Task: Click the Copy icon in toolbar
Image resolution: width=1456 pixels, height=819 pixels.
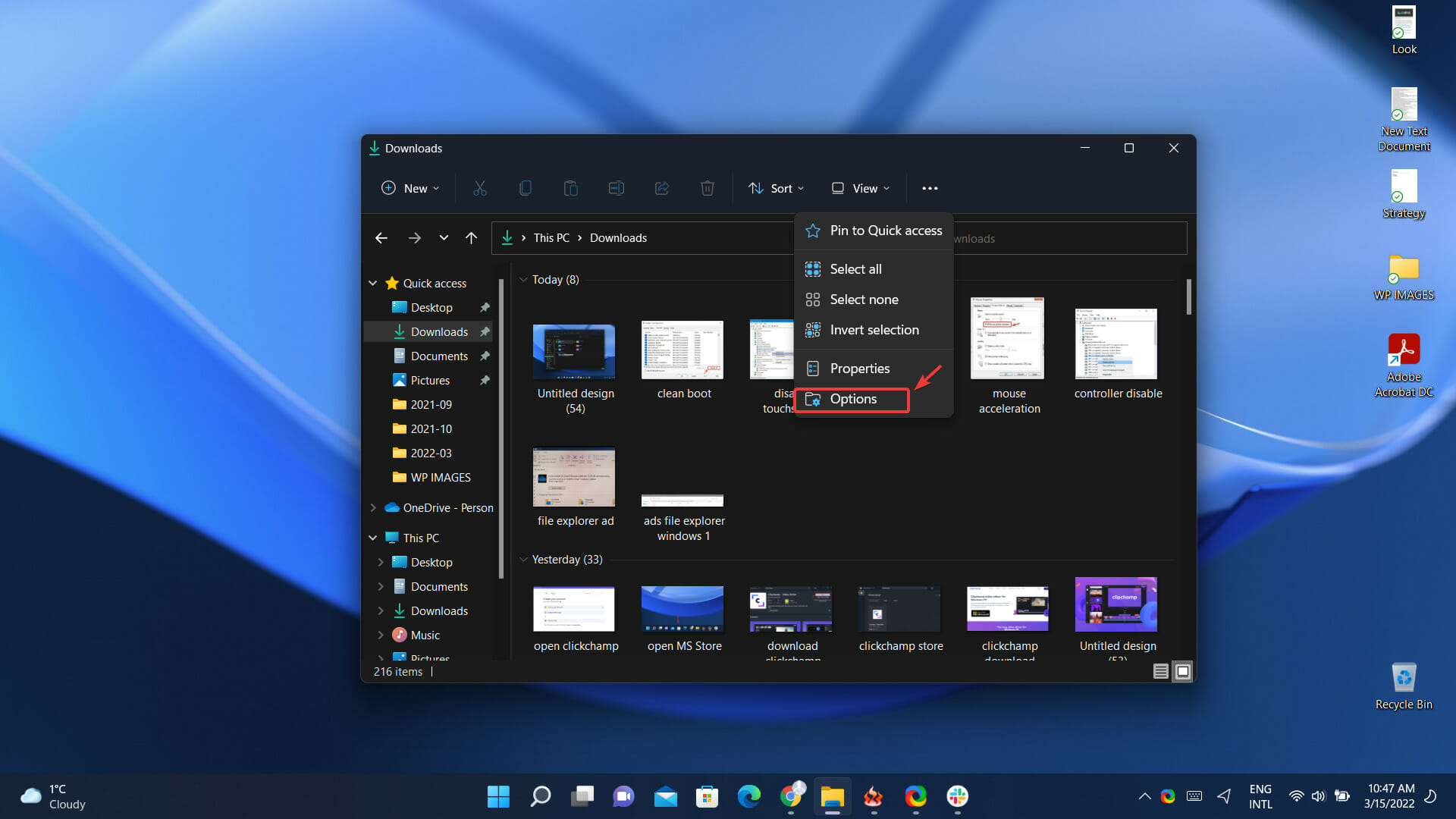Action: click(x=525, y=188)
